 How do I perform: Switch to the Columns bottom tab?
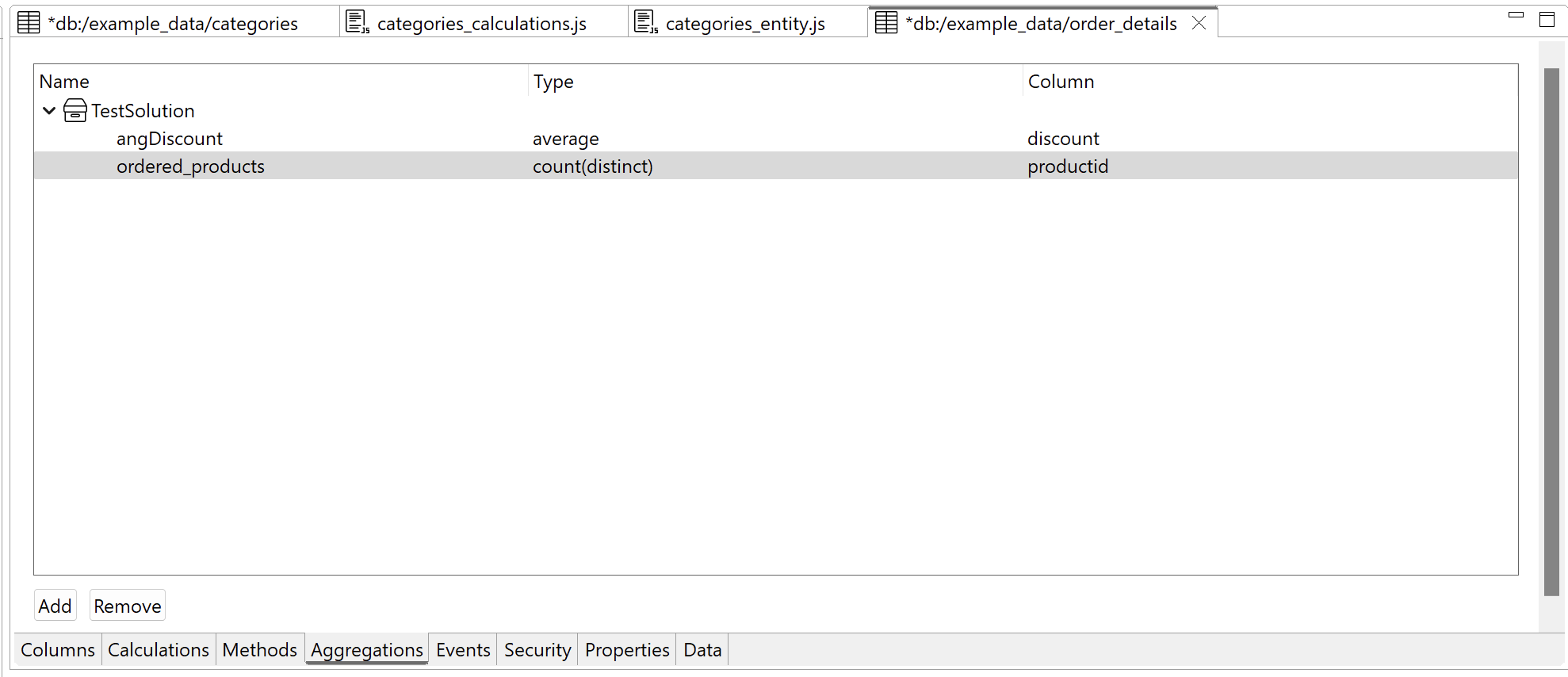pyautogui.click(x=58, y=650)
